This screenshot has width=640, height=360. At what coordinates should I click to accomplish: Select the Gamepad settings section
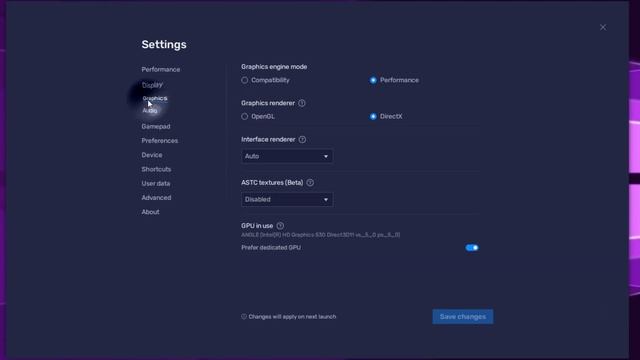[156, 127]
